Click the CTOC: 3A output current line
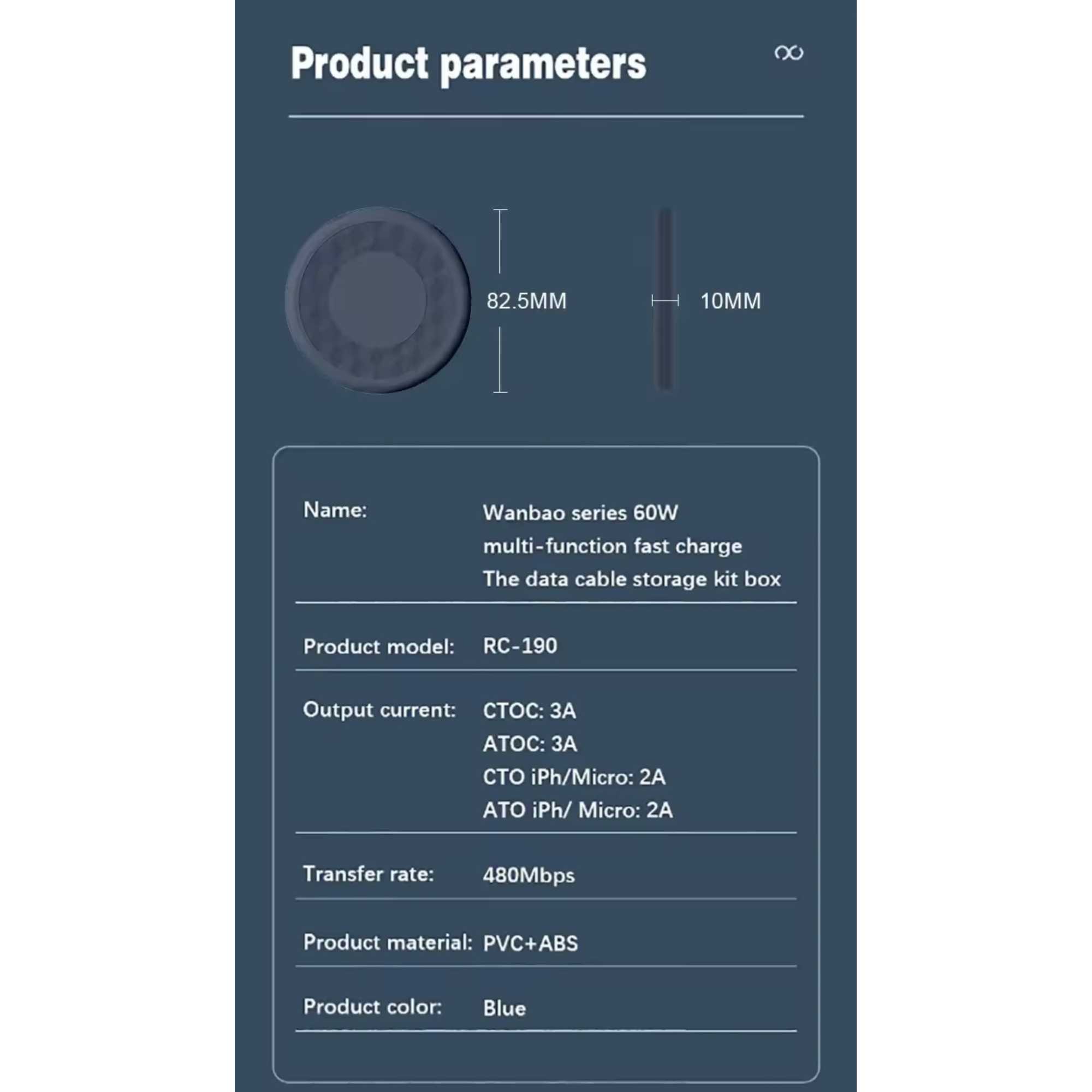 pyautogui.click(x=529, y=710)
